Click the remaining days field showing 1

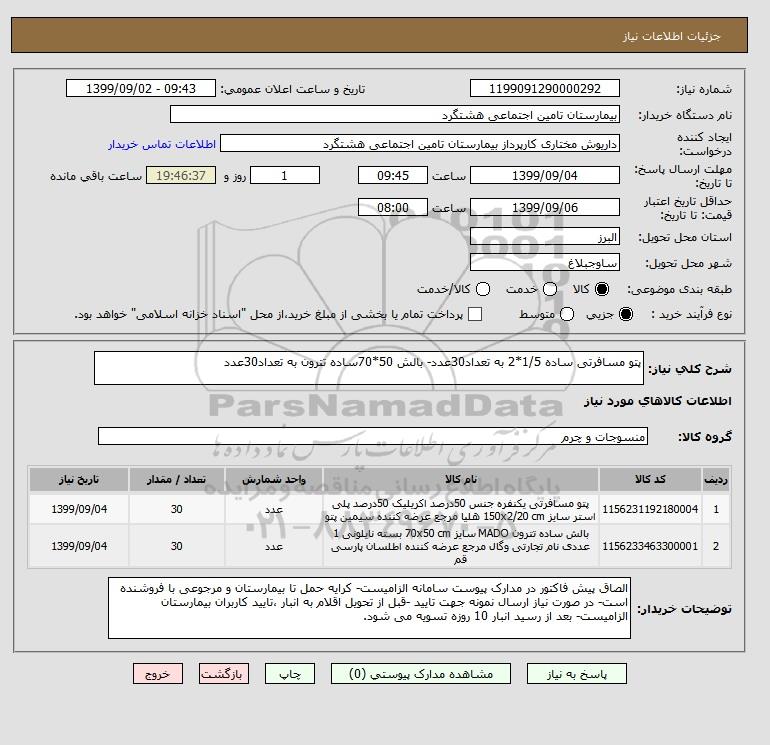pyautogui.click(x=285, y=175)
